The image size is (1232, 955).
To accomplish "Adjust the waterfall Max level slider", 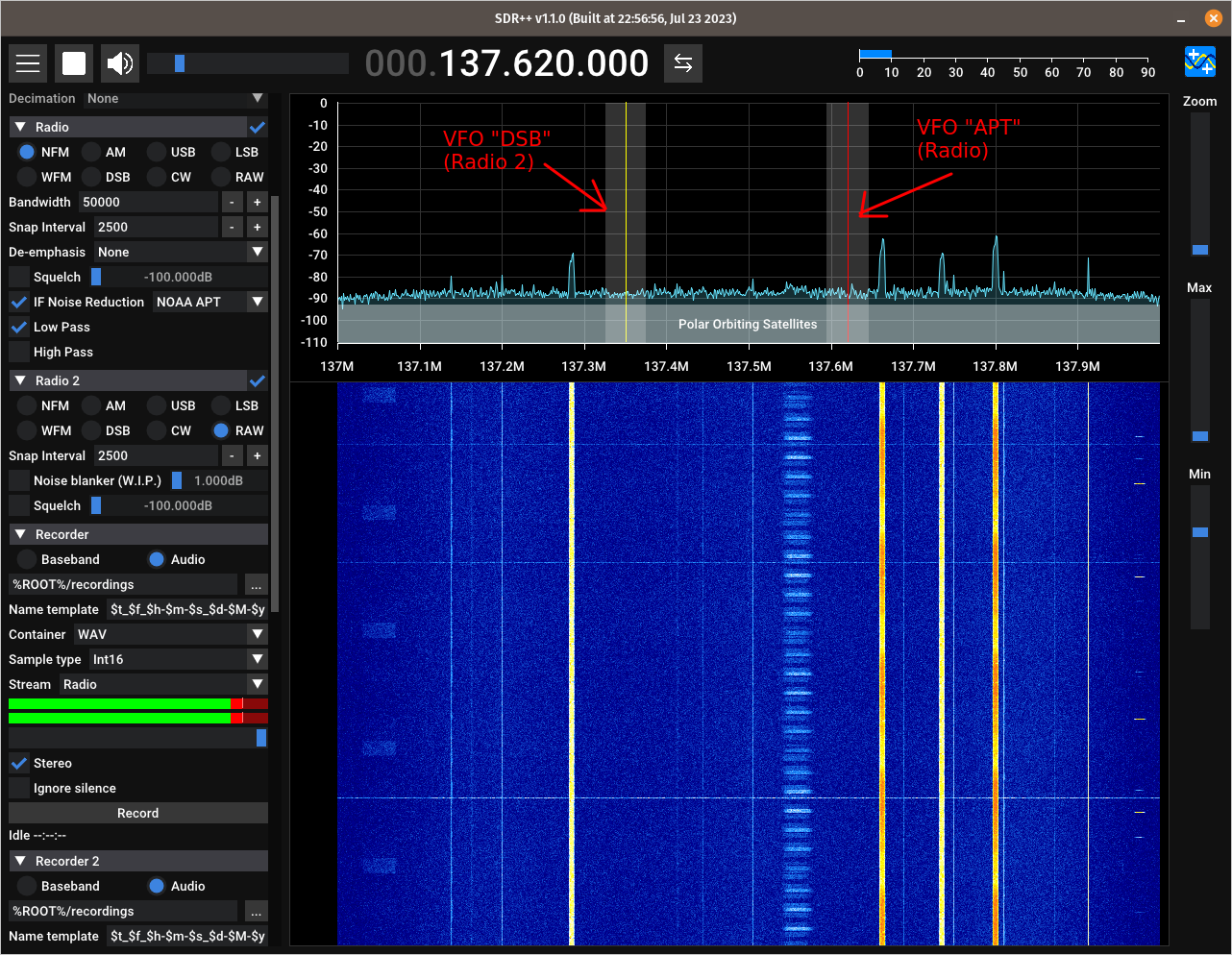I will (1199, 371).
